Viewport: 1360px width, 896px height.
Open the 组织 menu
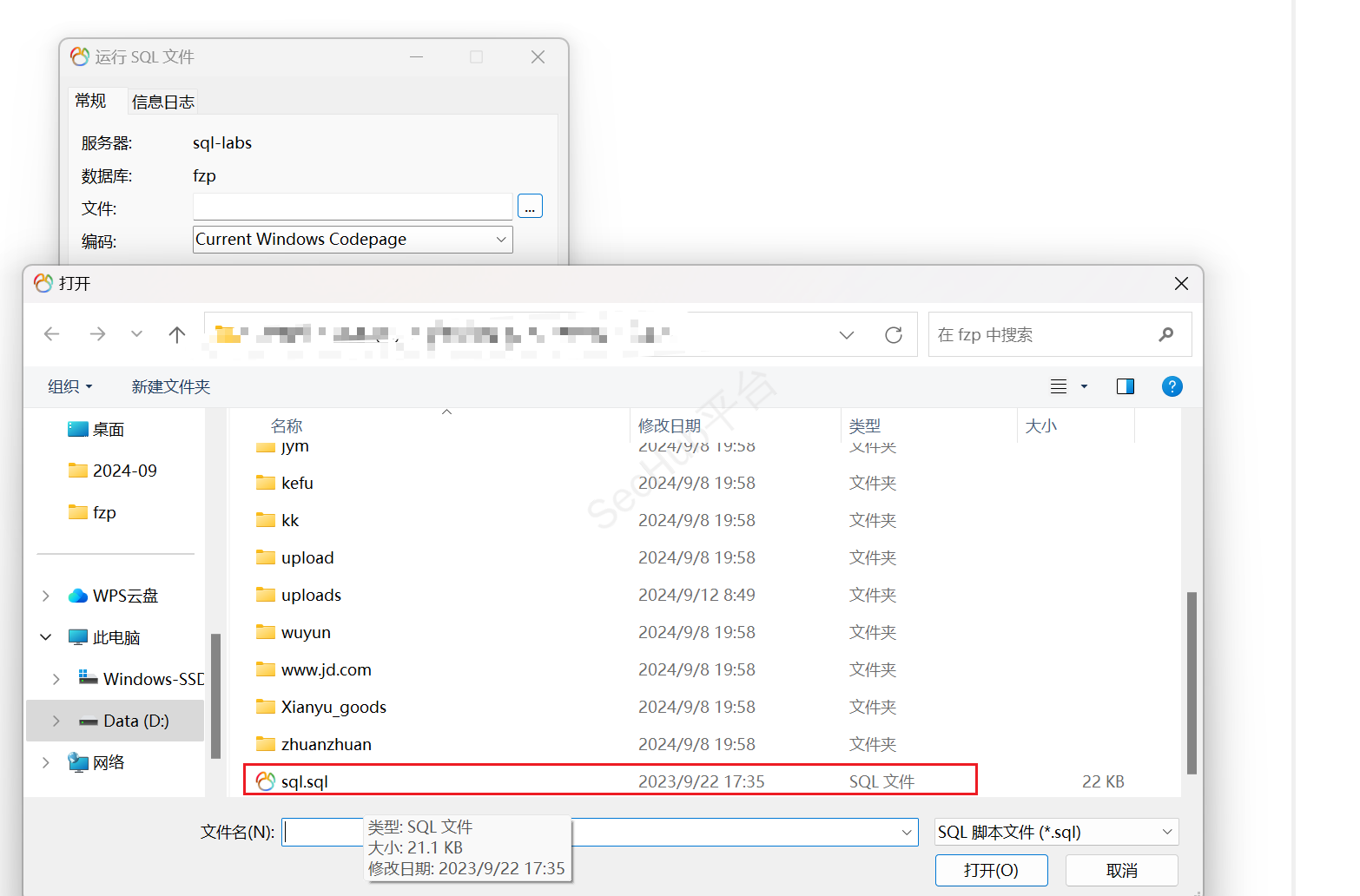pos(69,386)
